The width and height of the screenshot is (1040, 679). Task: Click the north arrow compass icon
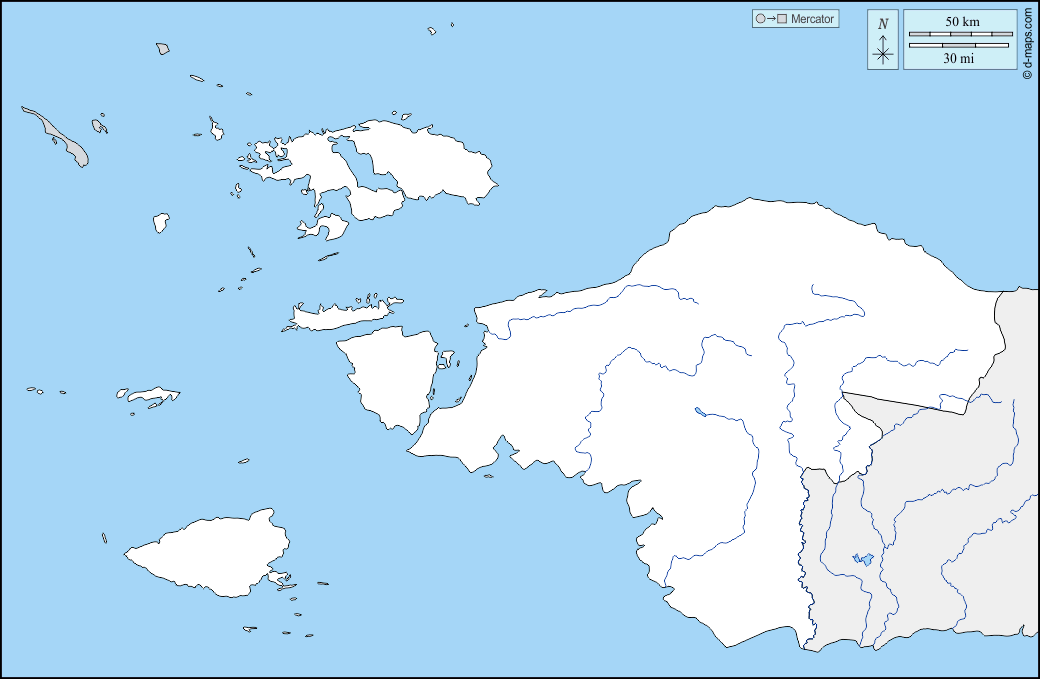pyautogui.click(x=883, y=50)
